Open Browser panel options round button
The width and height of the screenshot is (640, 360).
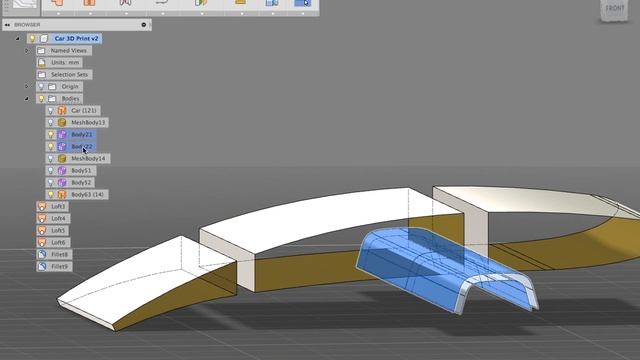pos(144,25)
